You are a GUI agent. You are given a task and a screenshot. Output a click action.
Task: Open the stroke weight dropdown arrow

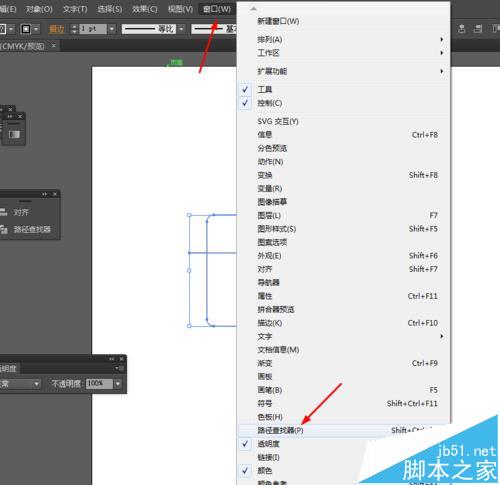tap(112, 29)
